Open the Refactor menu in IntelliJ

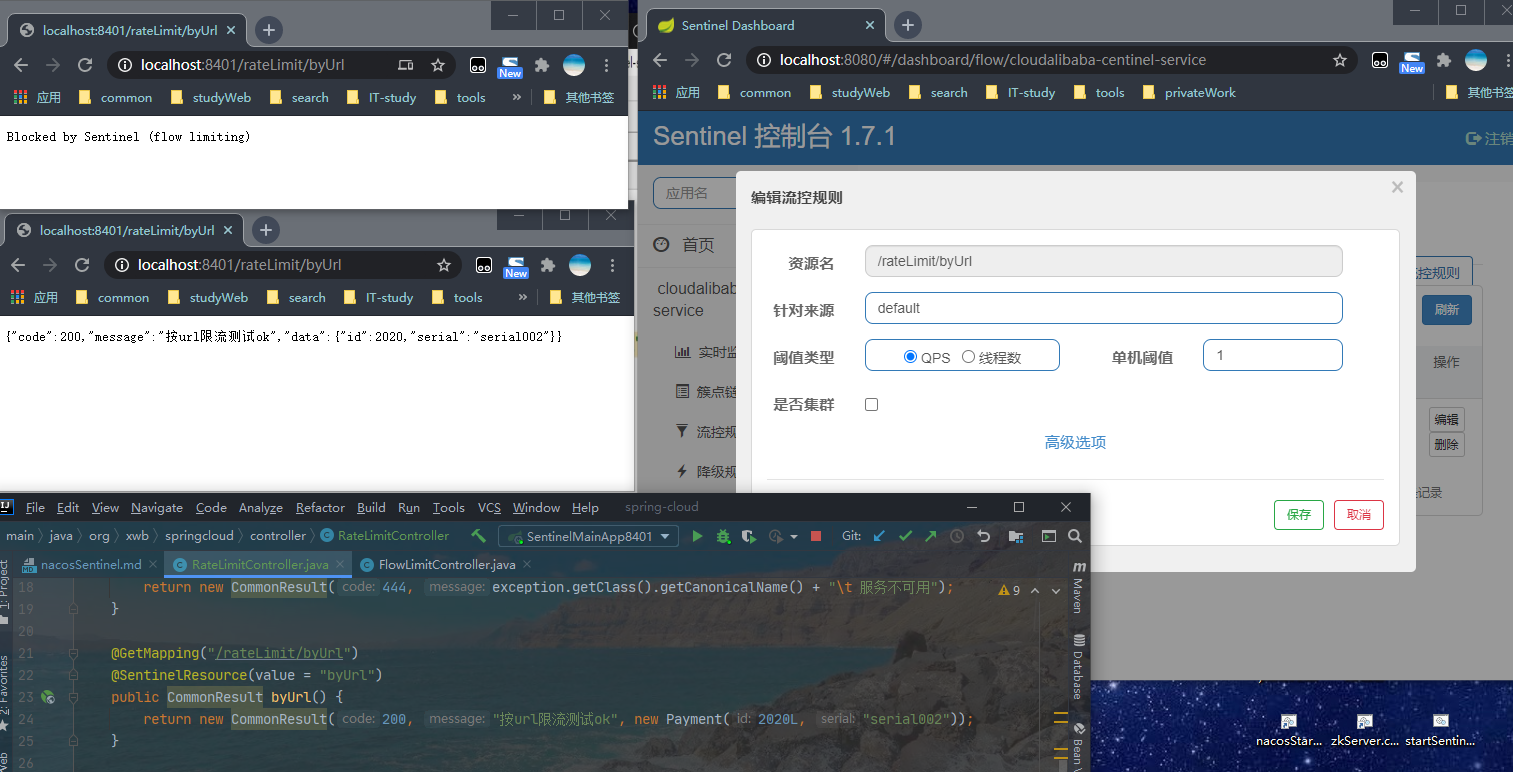click(x=320, y=507)
